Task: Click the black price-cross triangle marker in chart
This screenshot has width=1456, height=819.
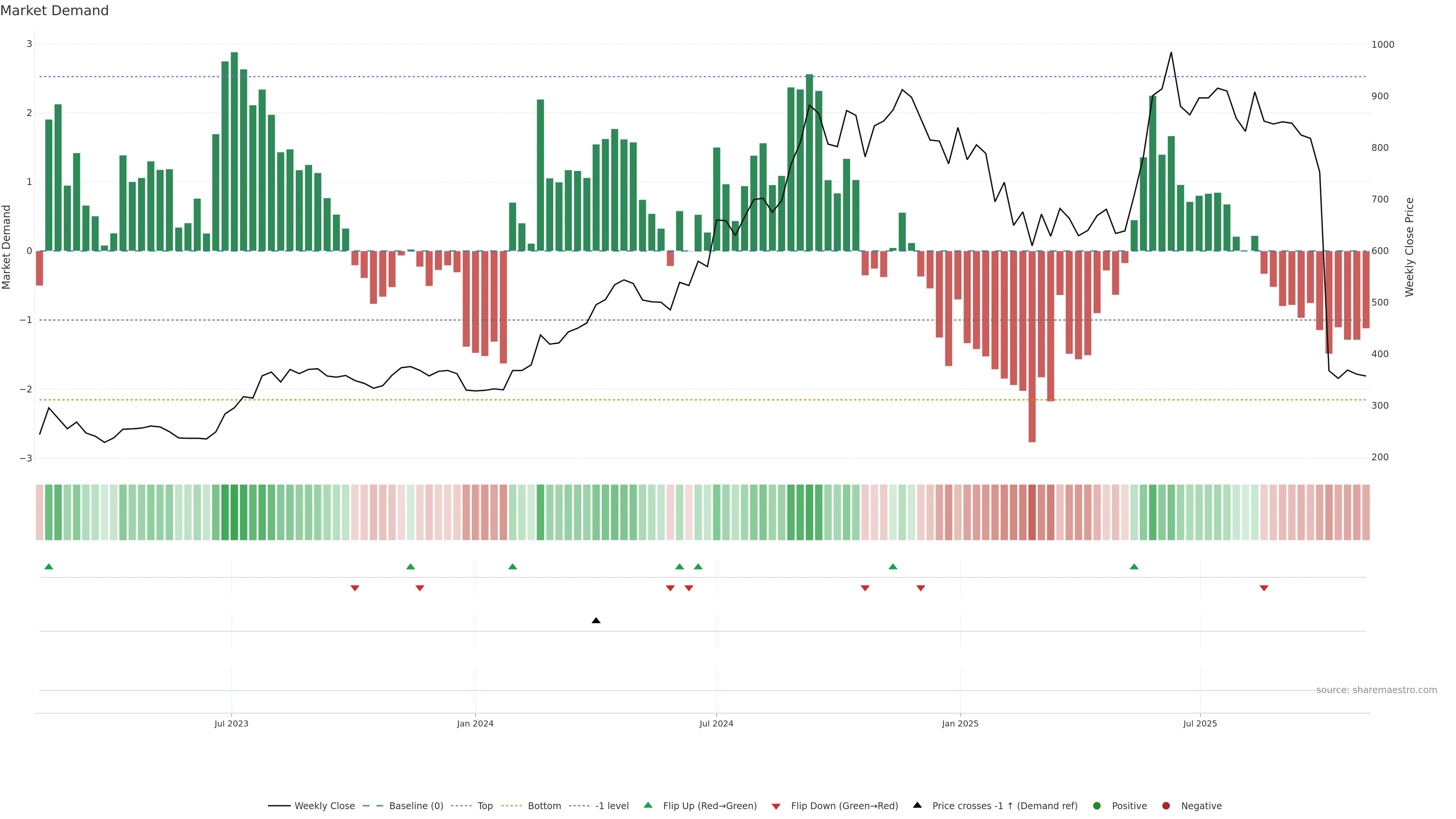Action: (x=596, y=621)
